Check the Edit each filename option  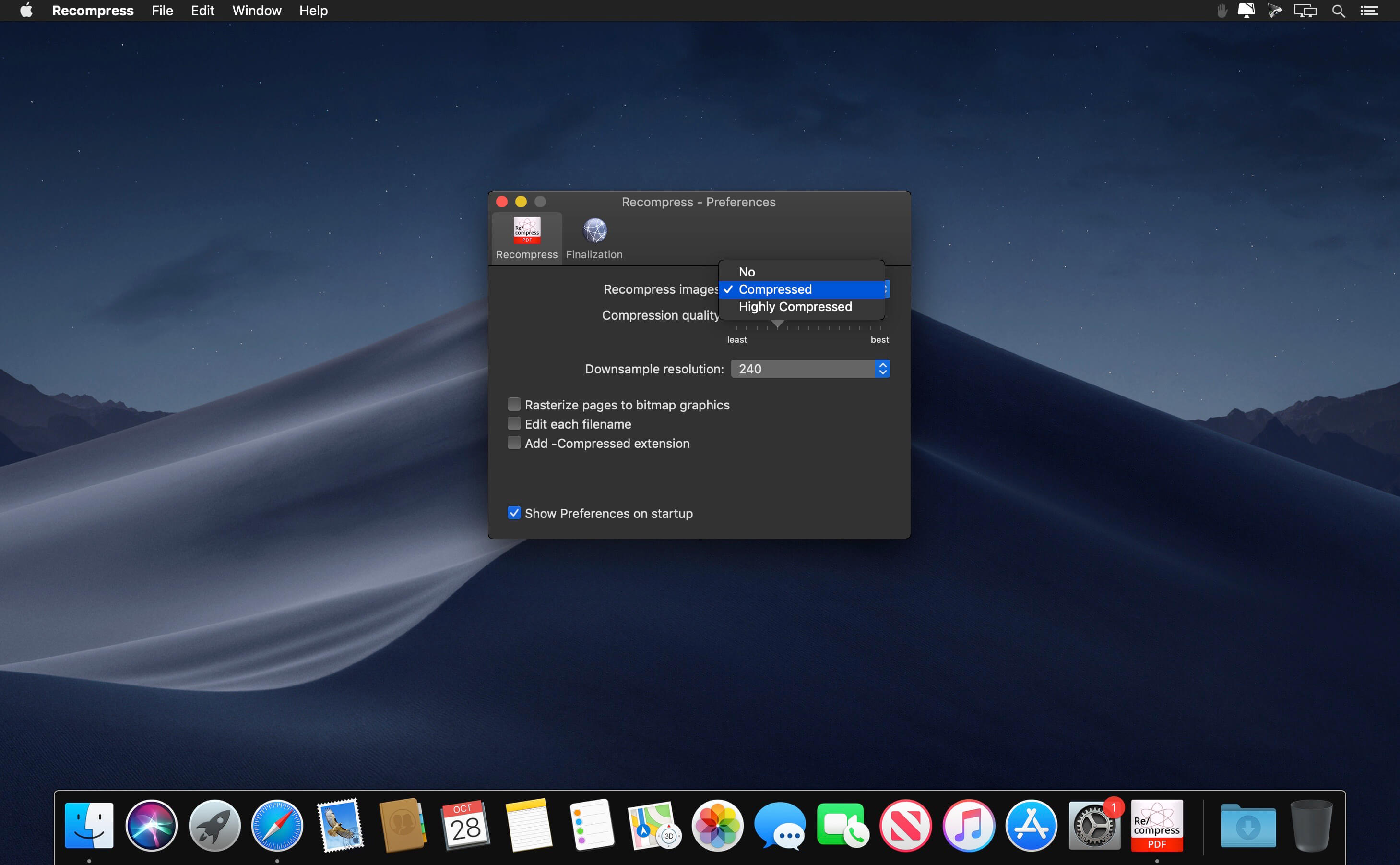coord(514,424)
